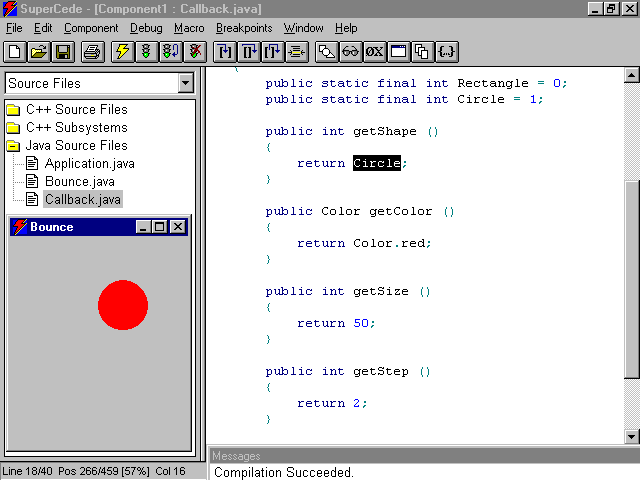
Task: Open the Source Files dropdown arrow
Action: pyautogui.click(x=186, y=83)
